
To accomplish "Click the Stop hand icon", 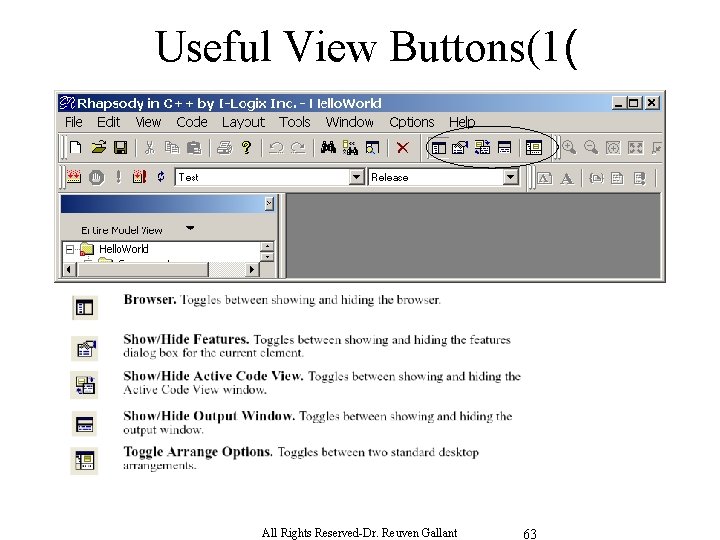I will 96,177.
